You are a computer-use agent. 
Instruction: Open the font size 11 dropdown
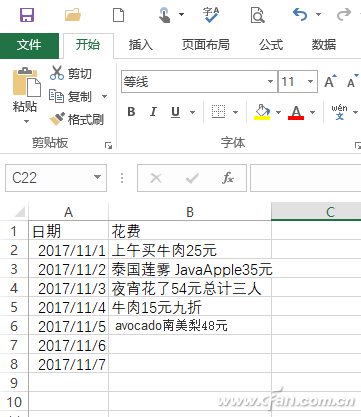point(310,81)
